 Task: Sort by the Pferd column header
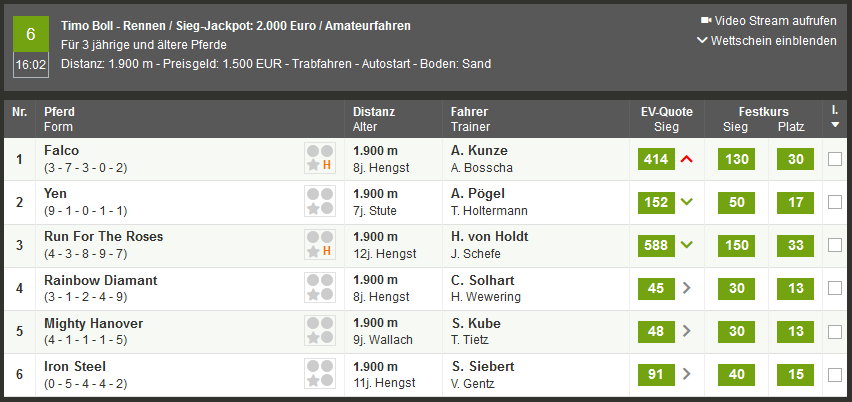(60, 112)
